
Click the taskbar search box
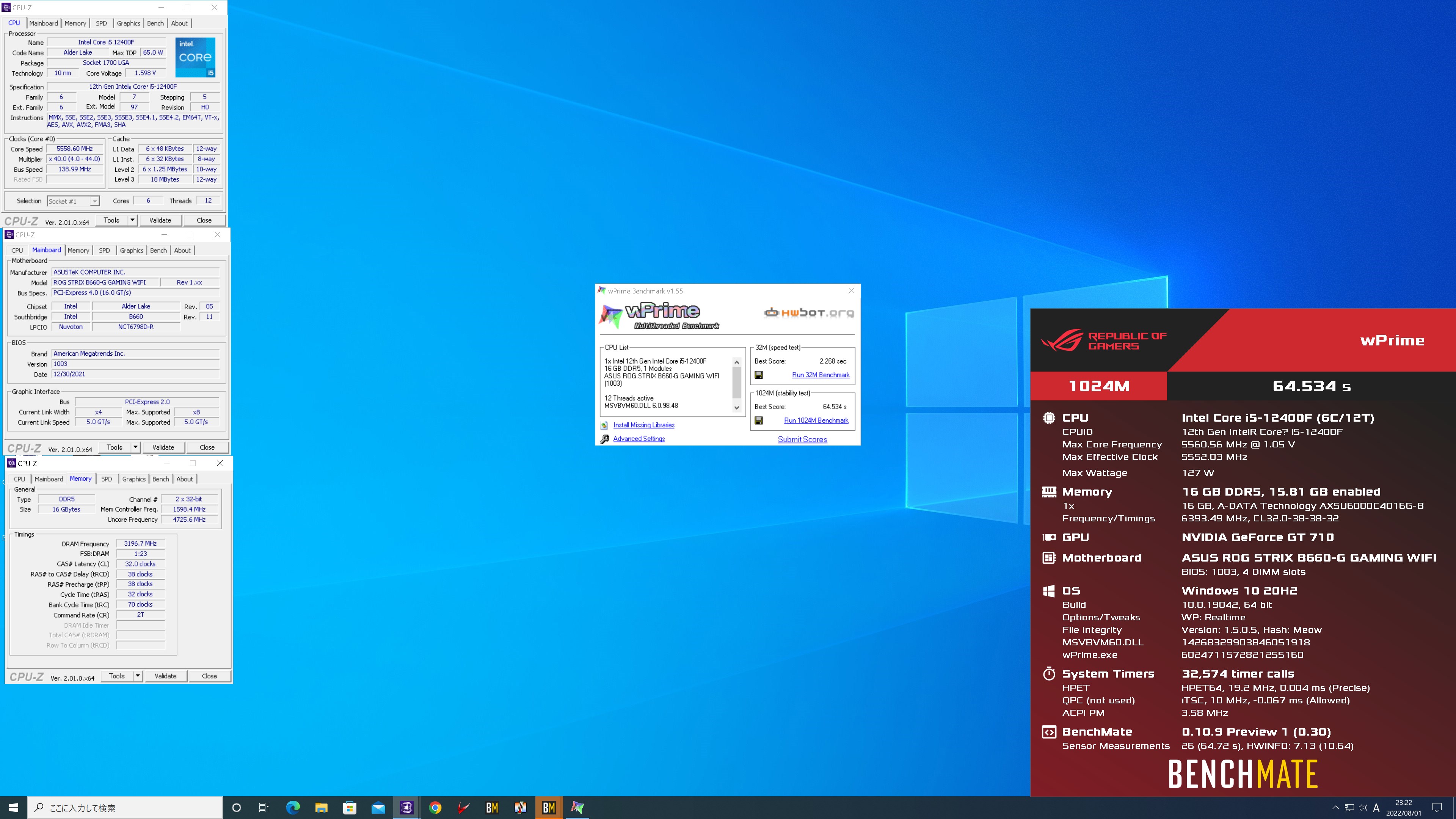point(125,808)
